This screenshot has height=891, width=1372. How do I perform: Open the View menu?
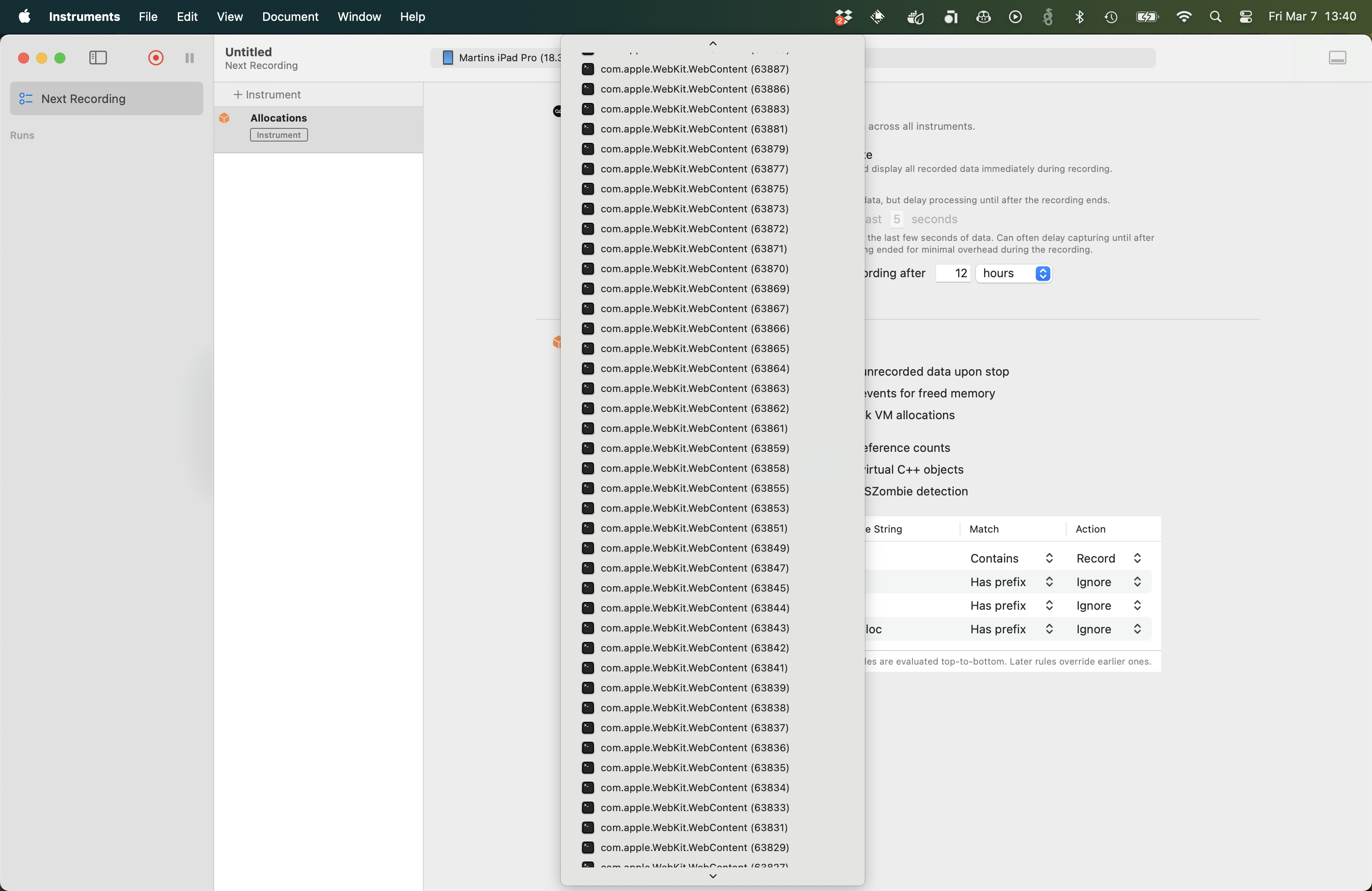tap(230, 17)
